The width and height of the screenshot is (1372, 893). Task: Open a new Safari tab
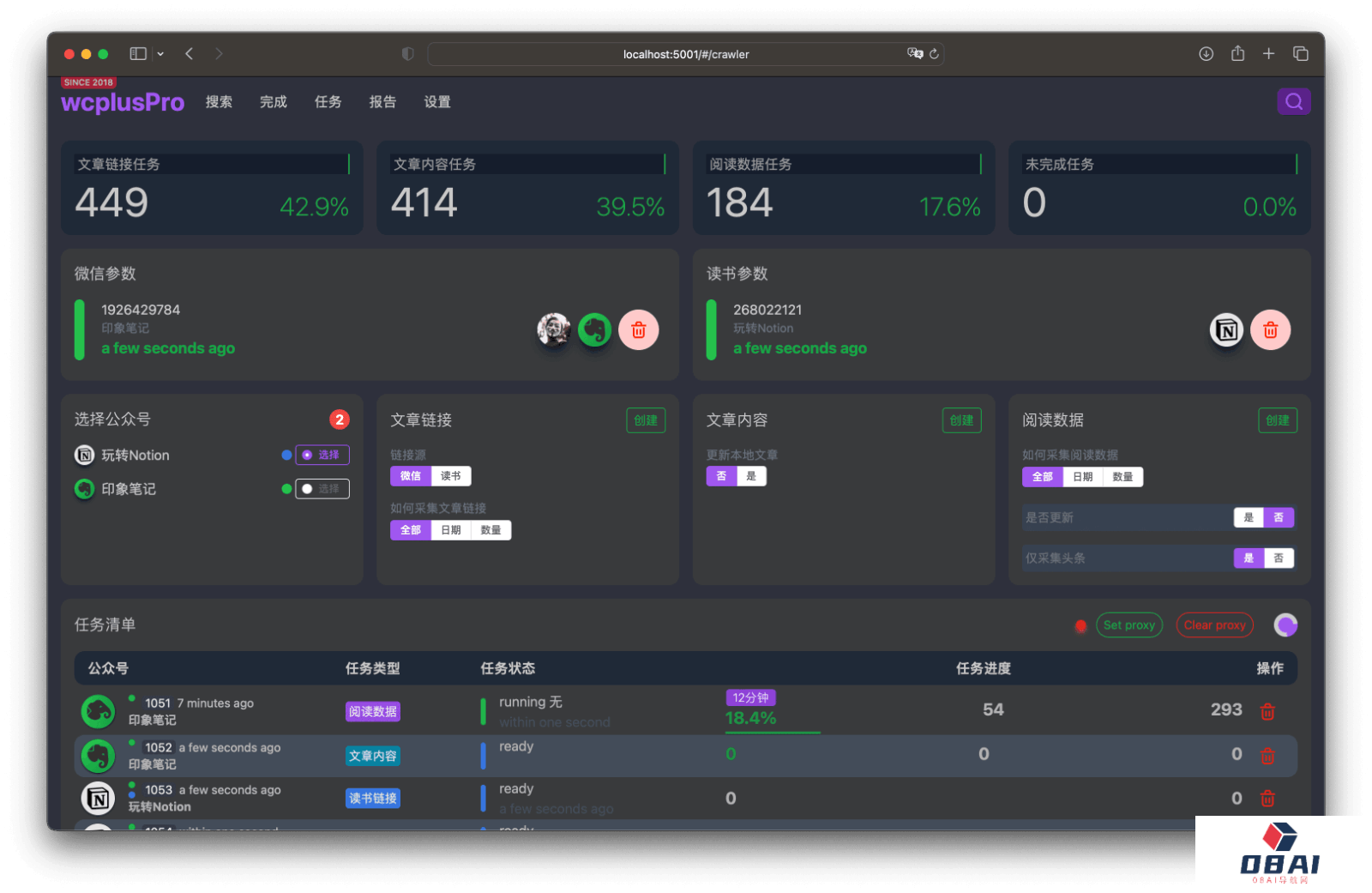click(1268, 53)
